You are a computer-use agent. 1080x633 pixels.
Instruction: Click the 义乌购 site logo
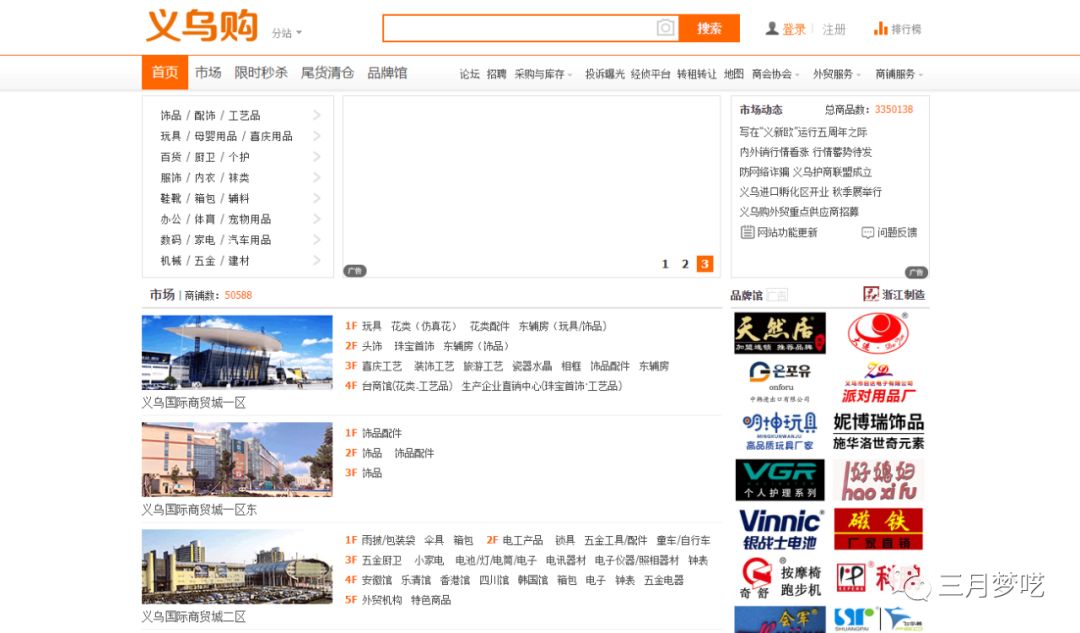[x=202, y=27]
